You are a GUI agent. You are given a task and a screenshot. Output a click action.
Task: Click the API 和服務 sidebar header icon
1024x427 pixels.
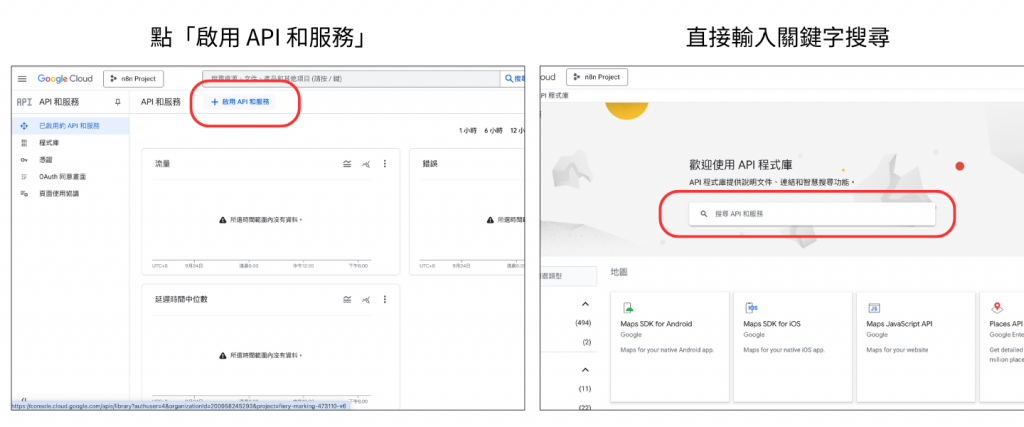(24, 102)
